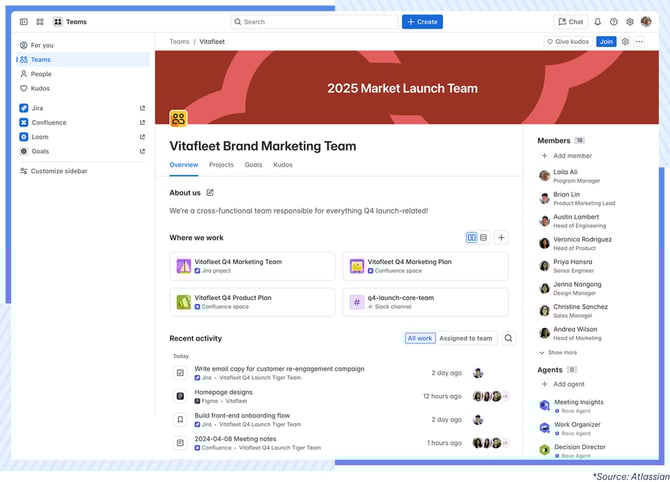This screenshot has width=670, height=482.
Task: Select Kudos in sidebar
Action: coord(83,88)
